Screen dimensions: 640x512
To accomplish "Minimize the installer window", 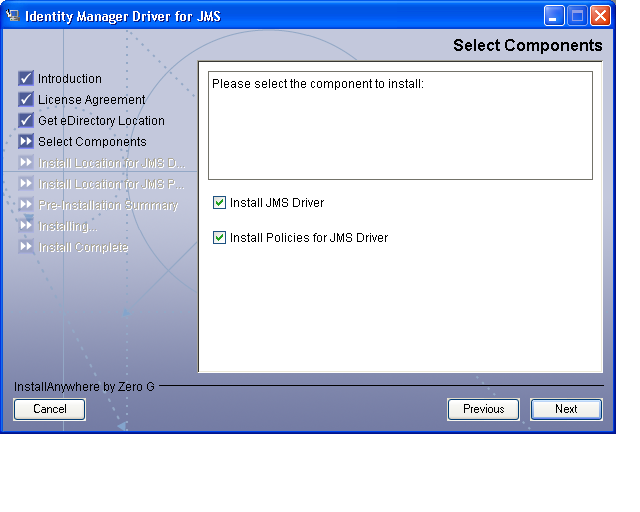I will [554, 16].
